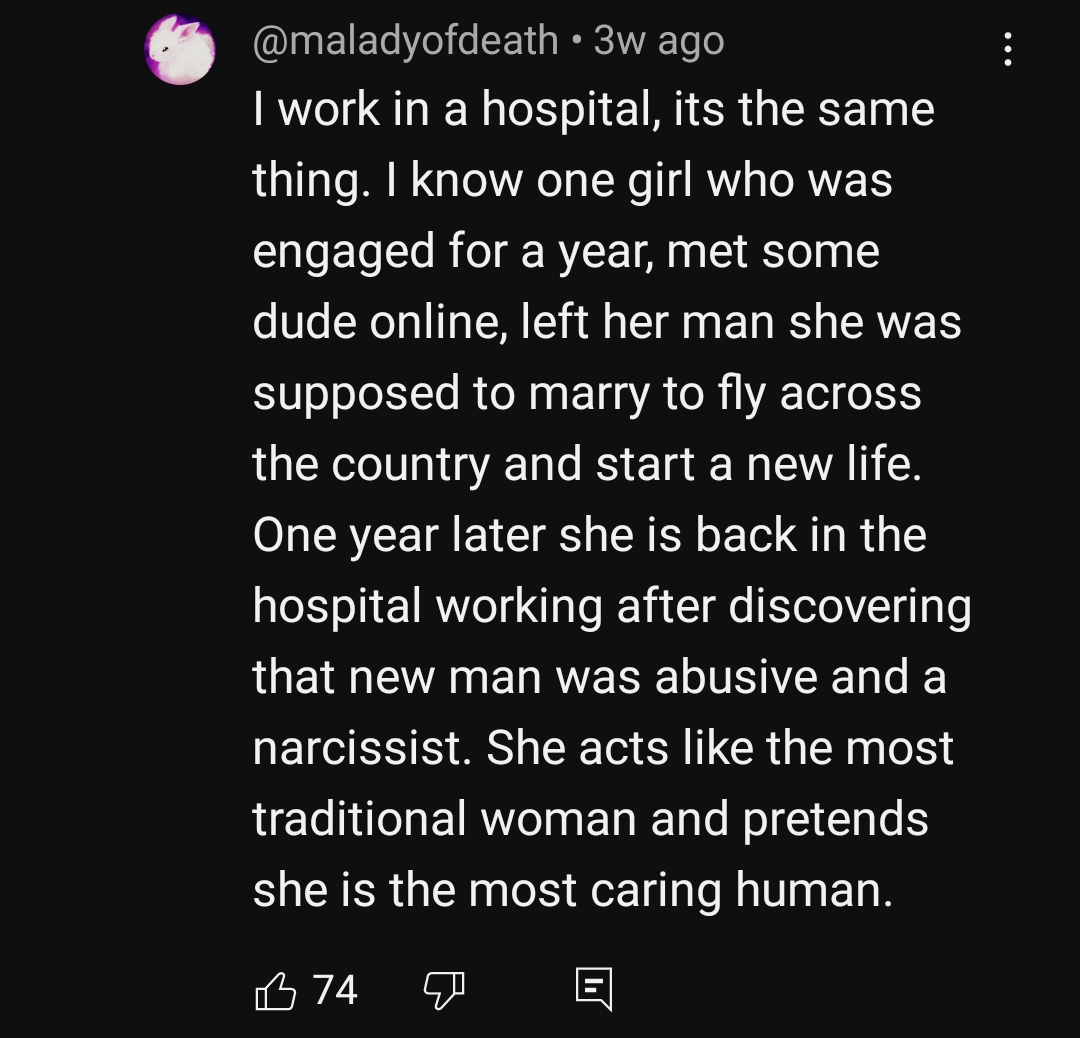Like the comment with thumbs-up icon

click(x=276, y=990)
